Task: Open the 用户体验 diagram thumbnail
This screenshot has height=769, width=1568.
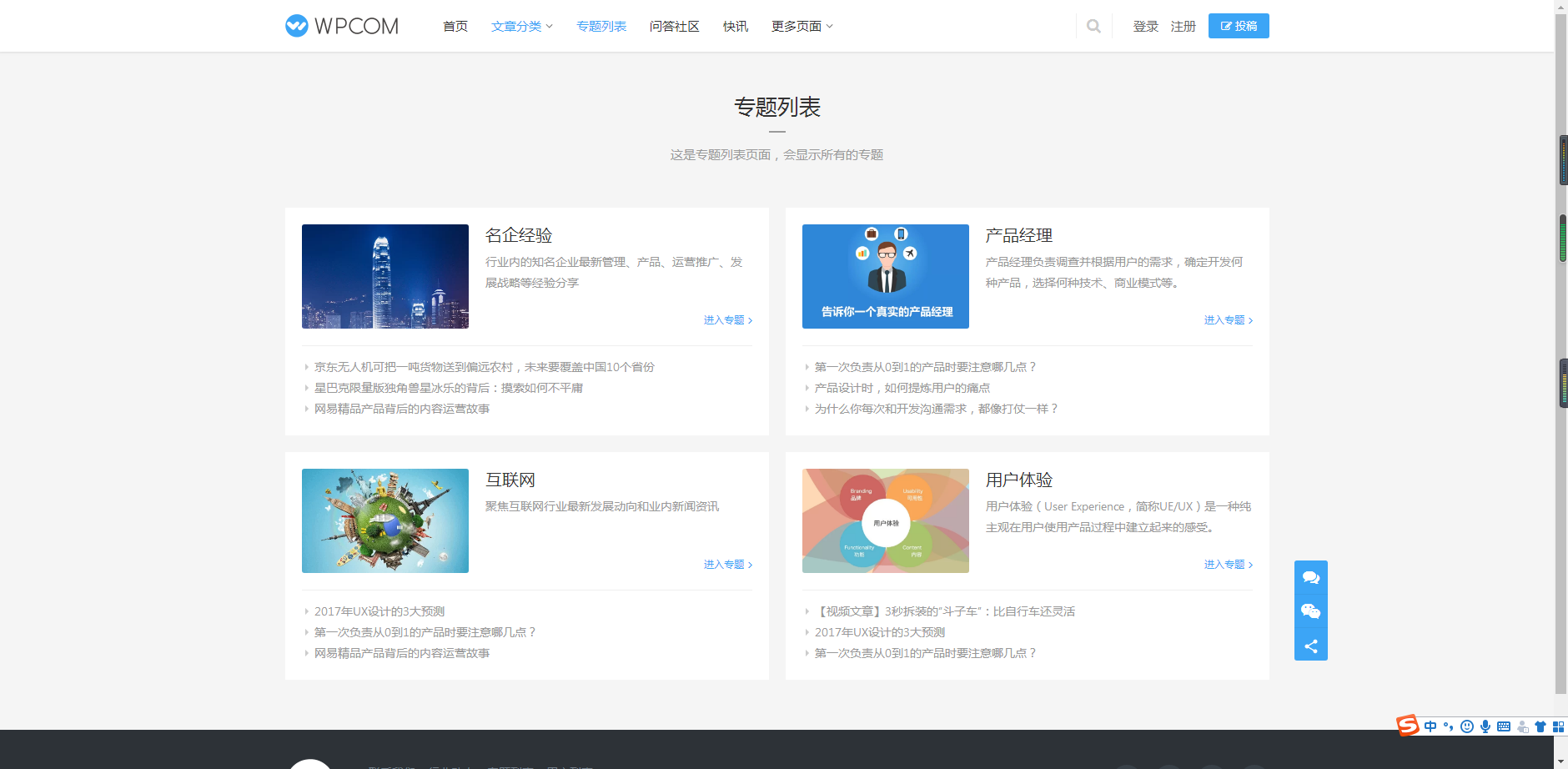Action: click(886, 520)
